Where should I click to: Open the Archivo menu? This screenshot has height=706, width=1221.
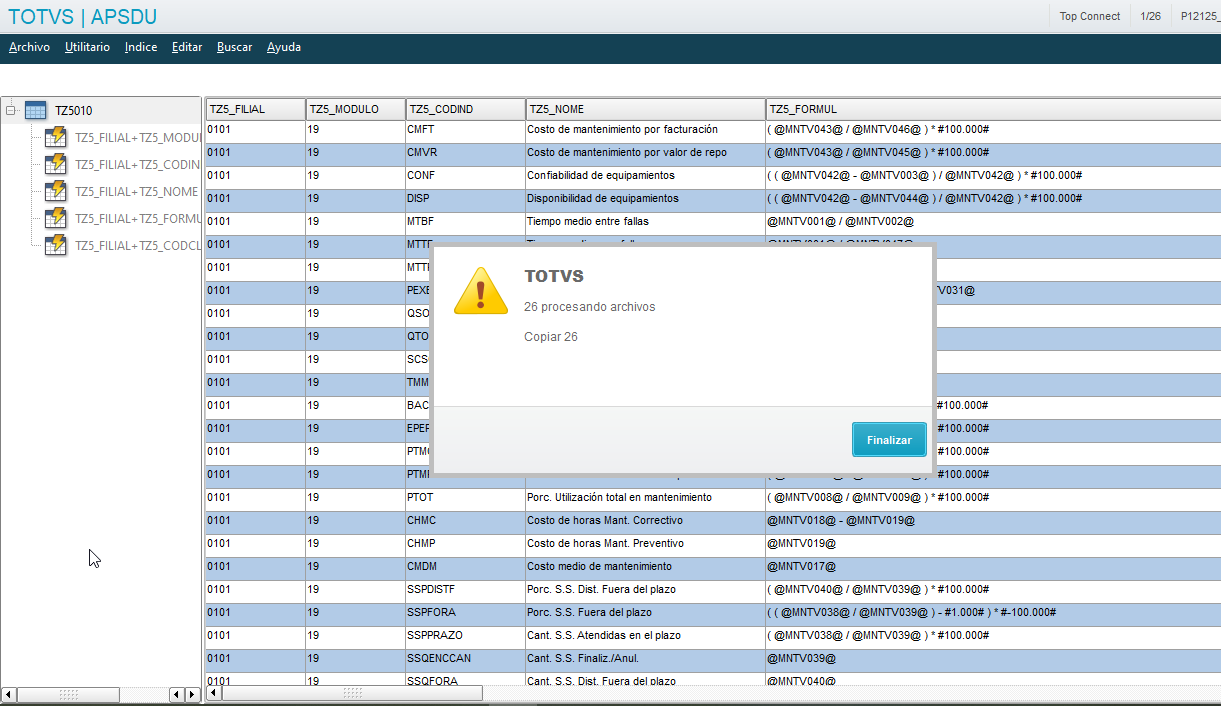tap(29, 47)
